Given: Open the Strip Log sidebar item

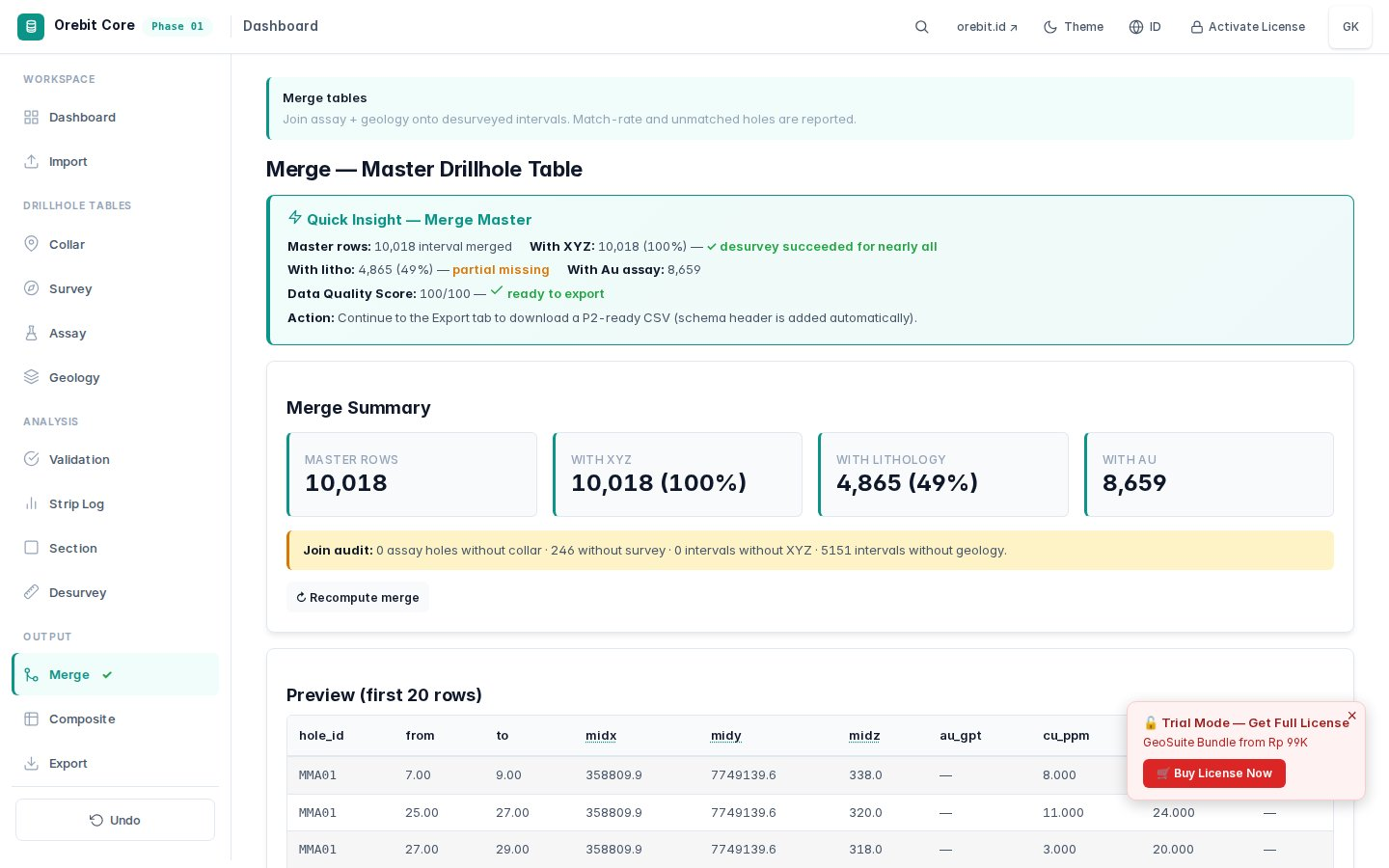Looking at the screenshot, I should [x=115, y=504].
